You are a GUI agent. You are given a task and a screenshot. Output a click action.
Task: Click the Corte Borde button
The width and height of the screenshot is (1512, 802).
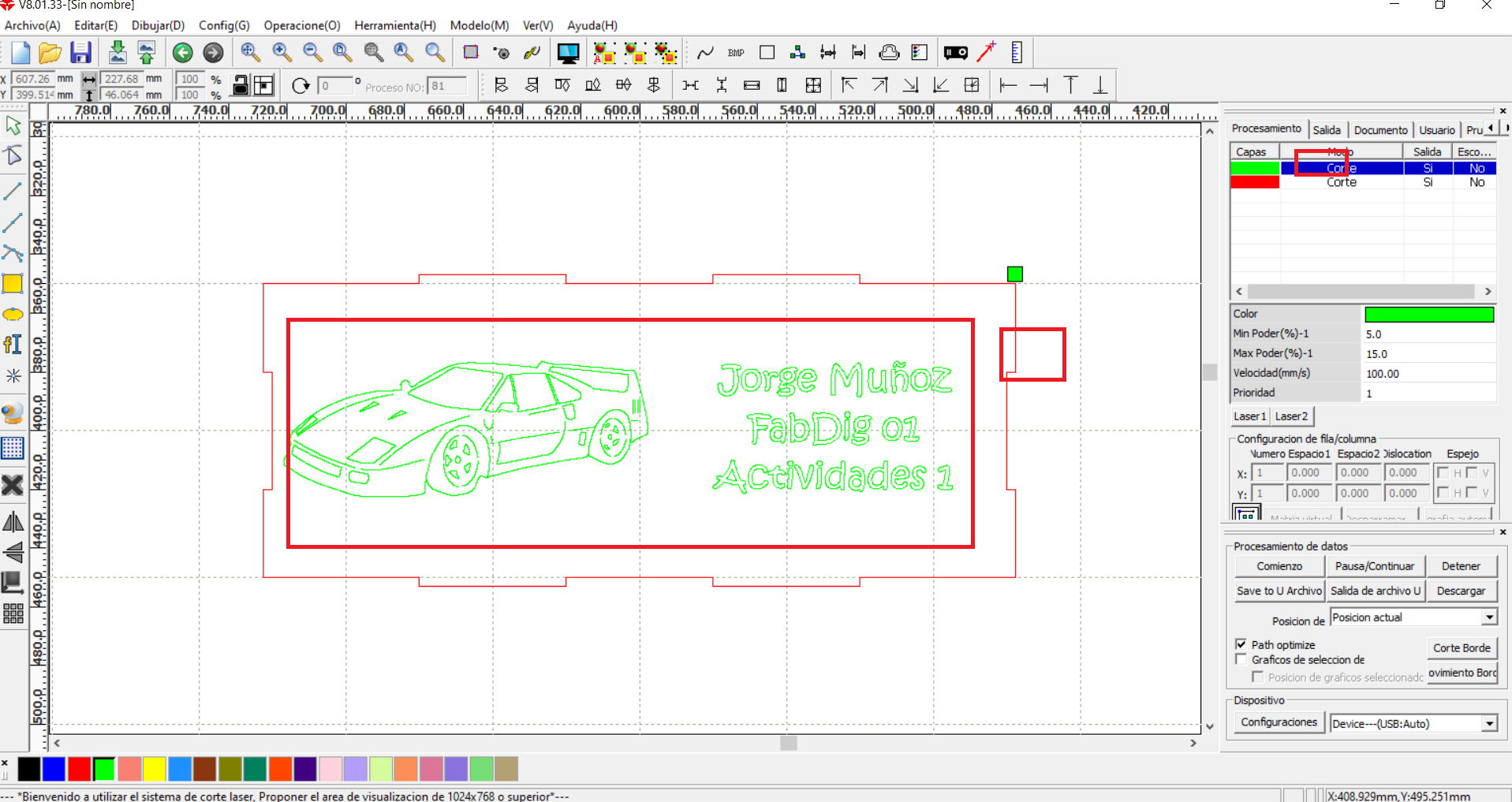point(1462,647)
